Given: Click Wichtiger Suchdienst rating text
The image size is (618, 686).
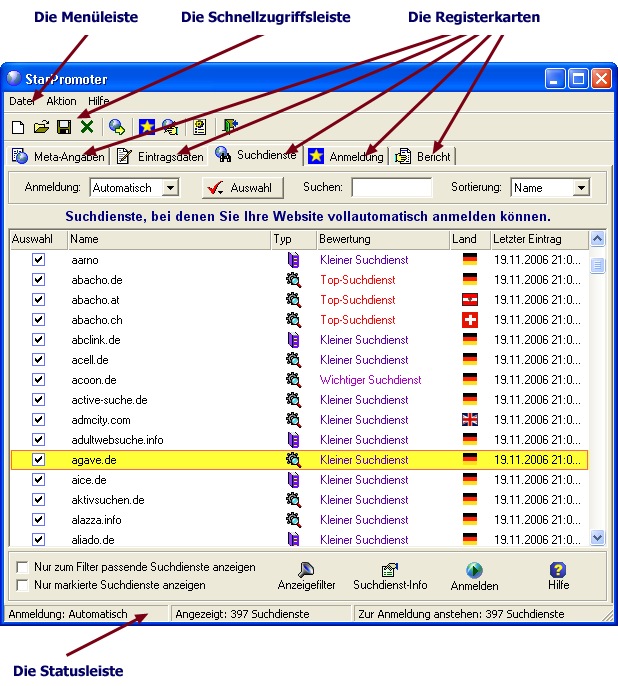Looking at the screenshot, I should point(370,380).
